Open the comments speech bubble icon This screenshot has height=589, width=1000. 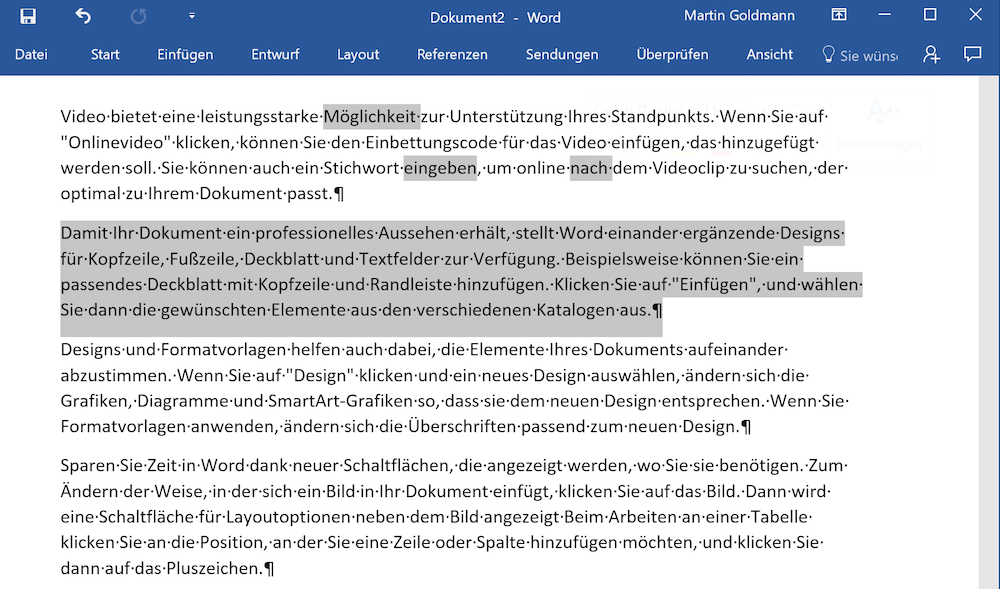[973, 54]
